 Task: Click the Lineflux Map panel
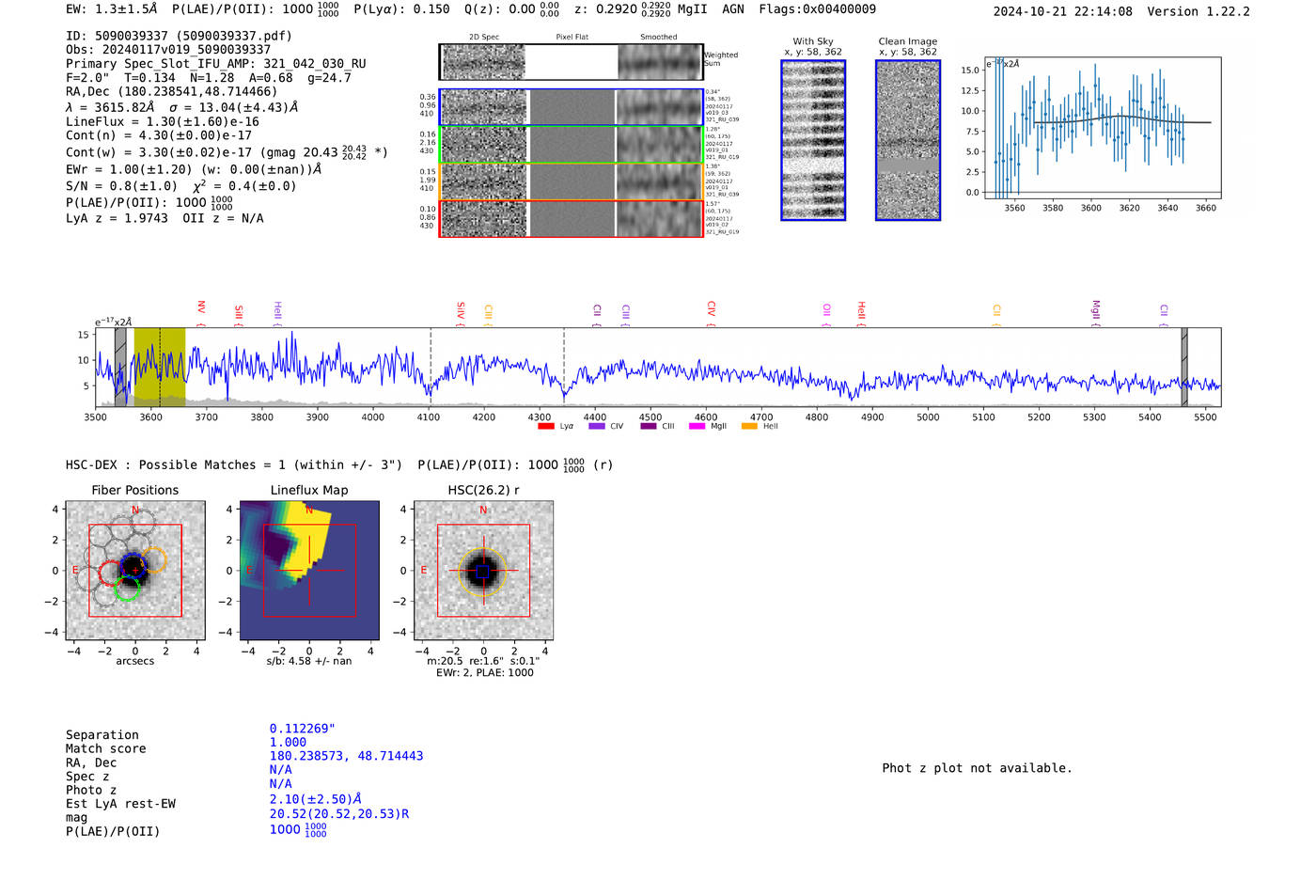click(x=309, y=571)
